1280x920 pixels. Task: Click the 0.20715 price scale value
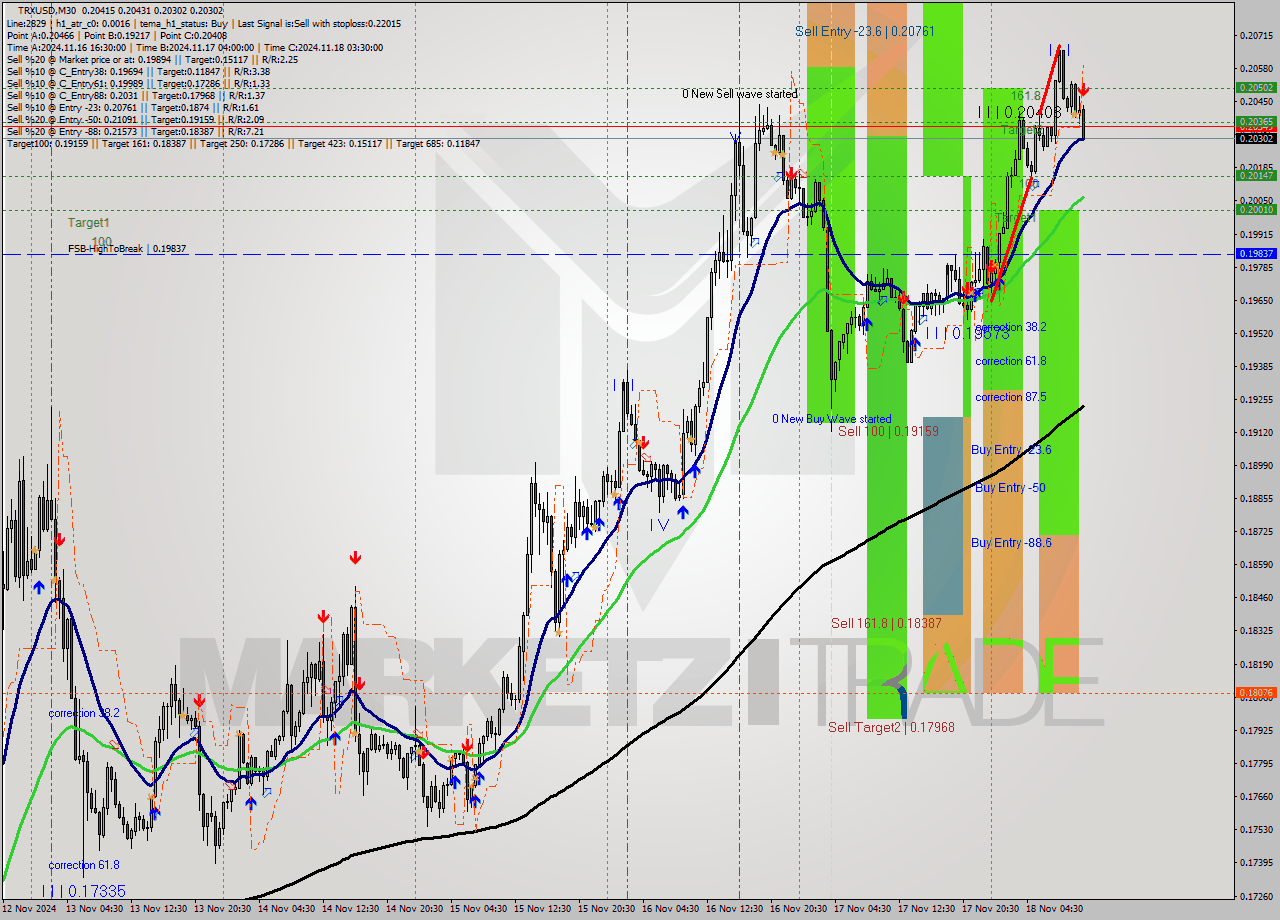1255,36
